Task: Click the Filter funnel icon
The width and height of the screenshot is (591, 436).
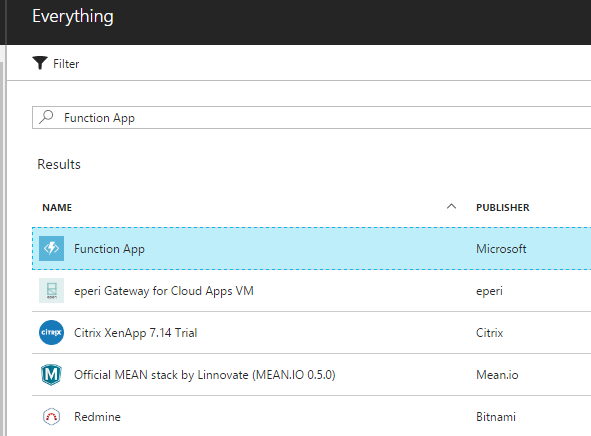Action: point(40,63)
